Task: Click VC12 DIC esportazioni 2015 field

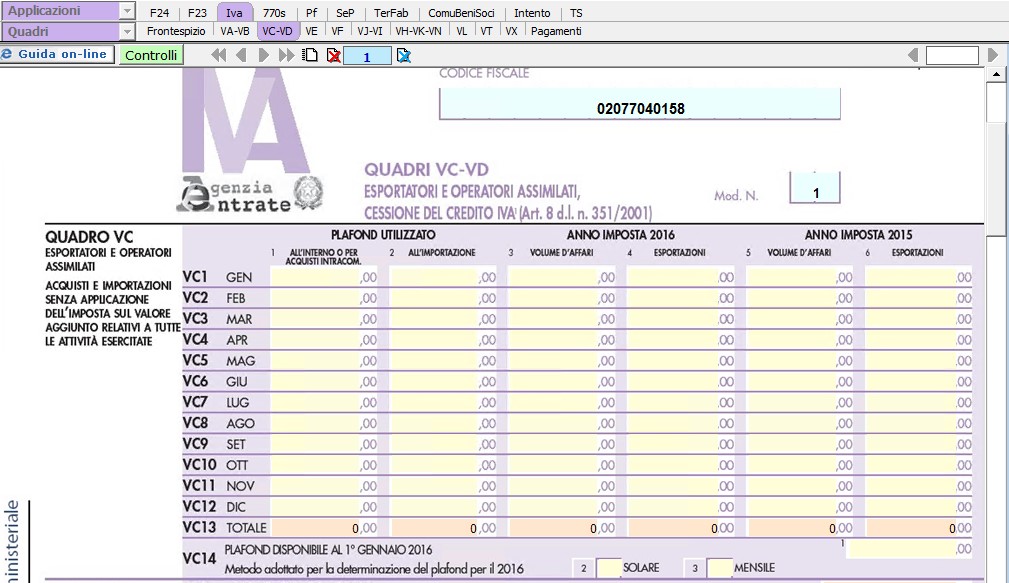Action: [918, 506]
